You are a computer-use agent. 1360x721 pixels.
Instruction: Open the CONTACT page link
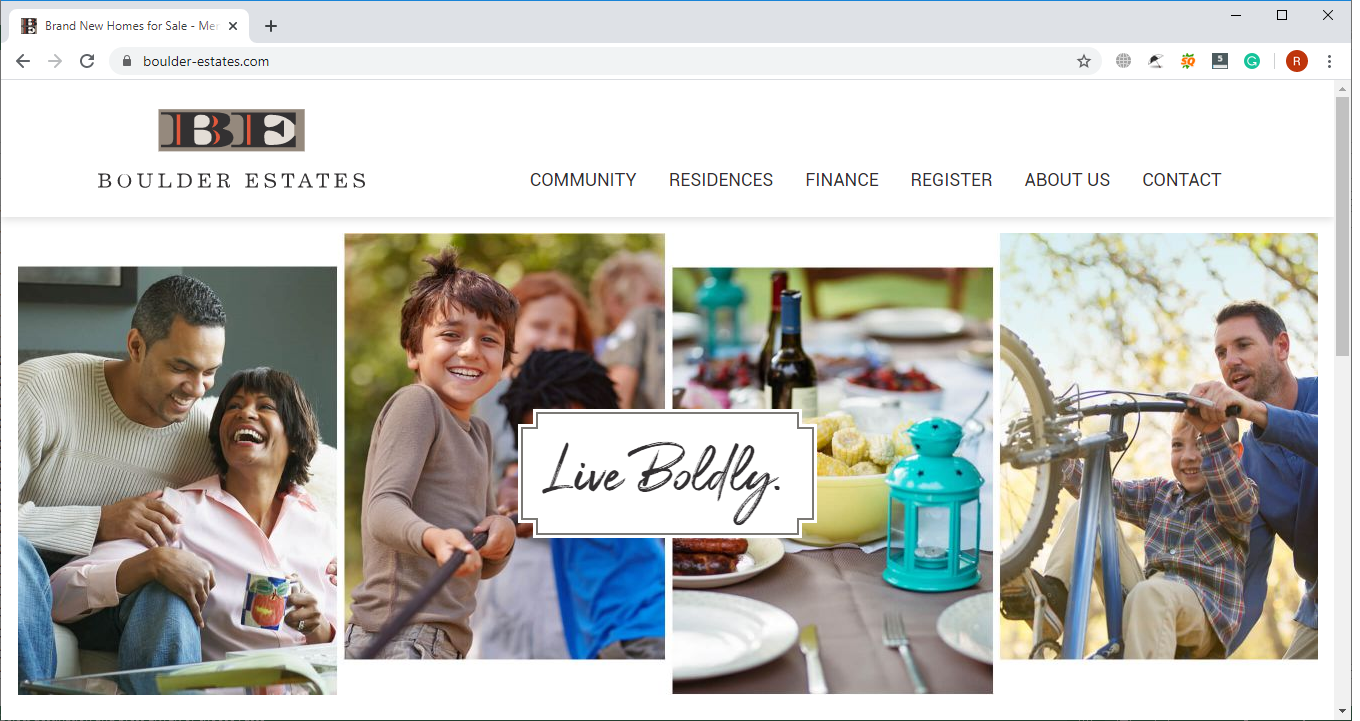coord(1182,180)
